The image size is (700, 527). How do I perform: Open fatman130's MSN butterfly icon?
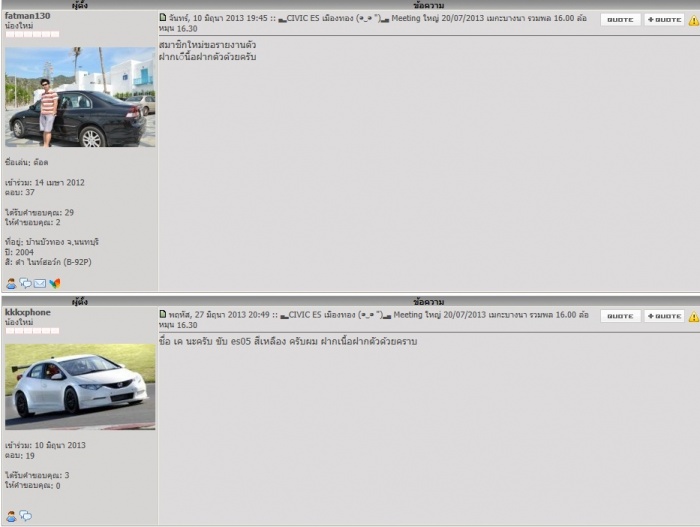click(54, 284)
